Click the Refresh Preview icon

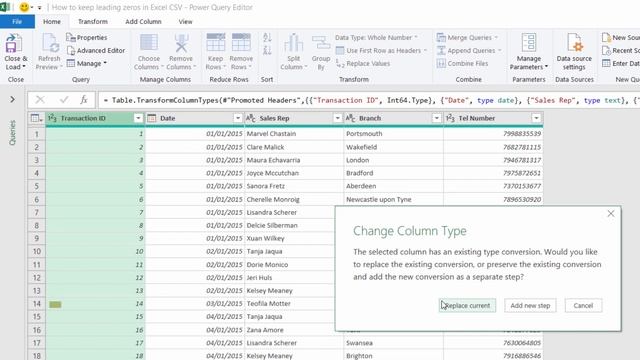tap(50, 44)
